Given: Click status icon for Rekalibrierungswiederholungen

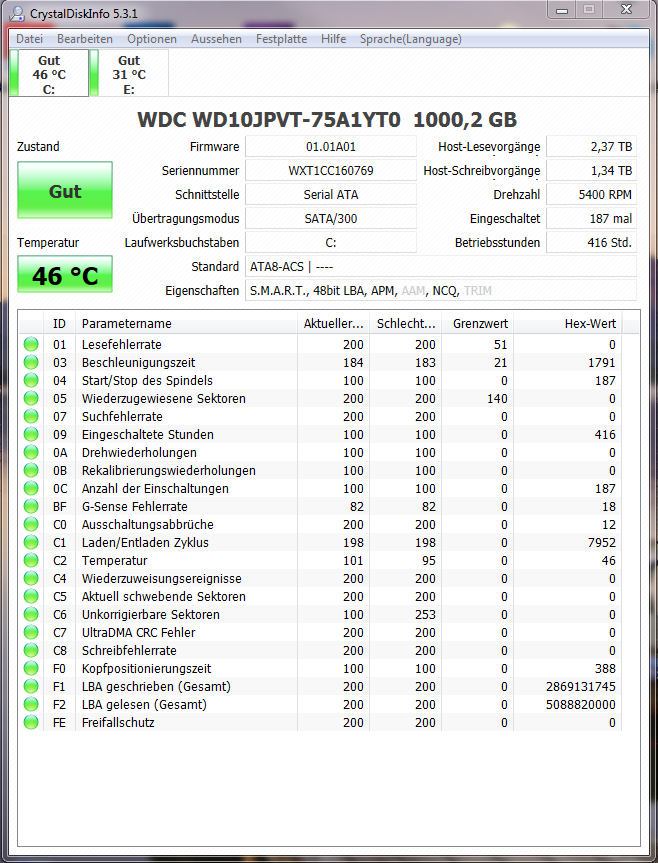Looking at the screenshot, I should click(x=31, y=471).
